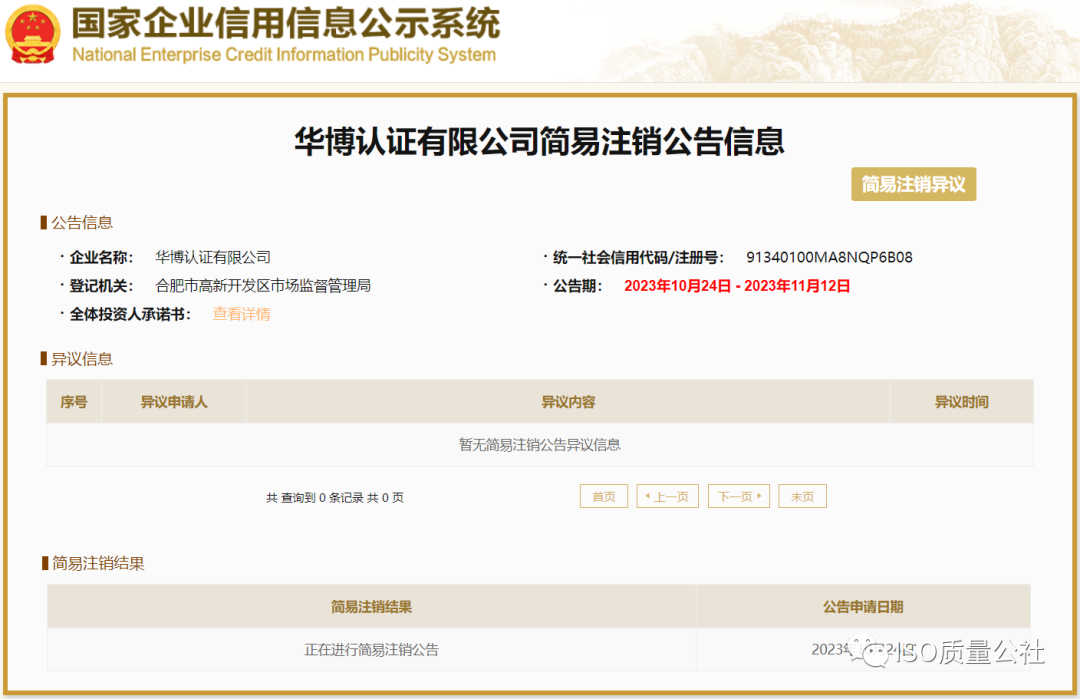Select 合肥市高新开发区市场监督管理局 text

pos(263,286)
